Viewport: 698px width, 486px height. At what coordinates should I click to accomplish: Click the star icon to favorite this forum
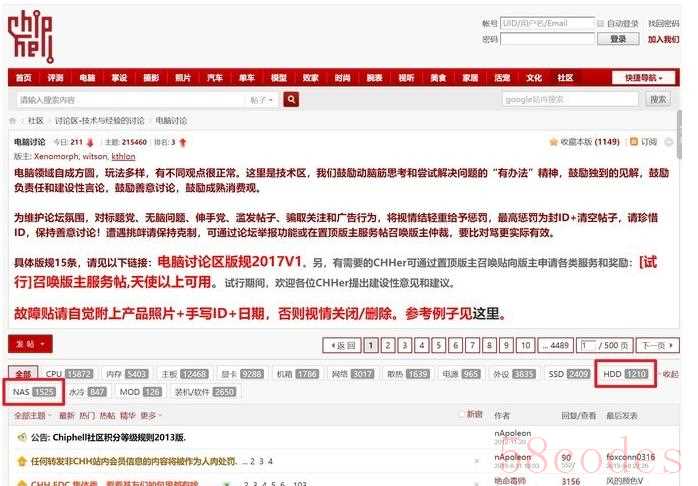pyautogui.click(x=553, y=142)
